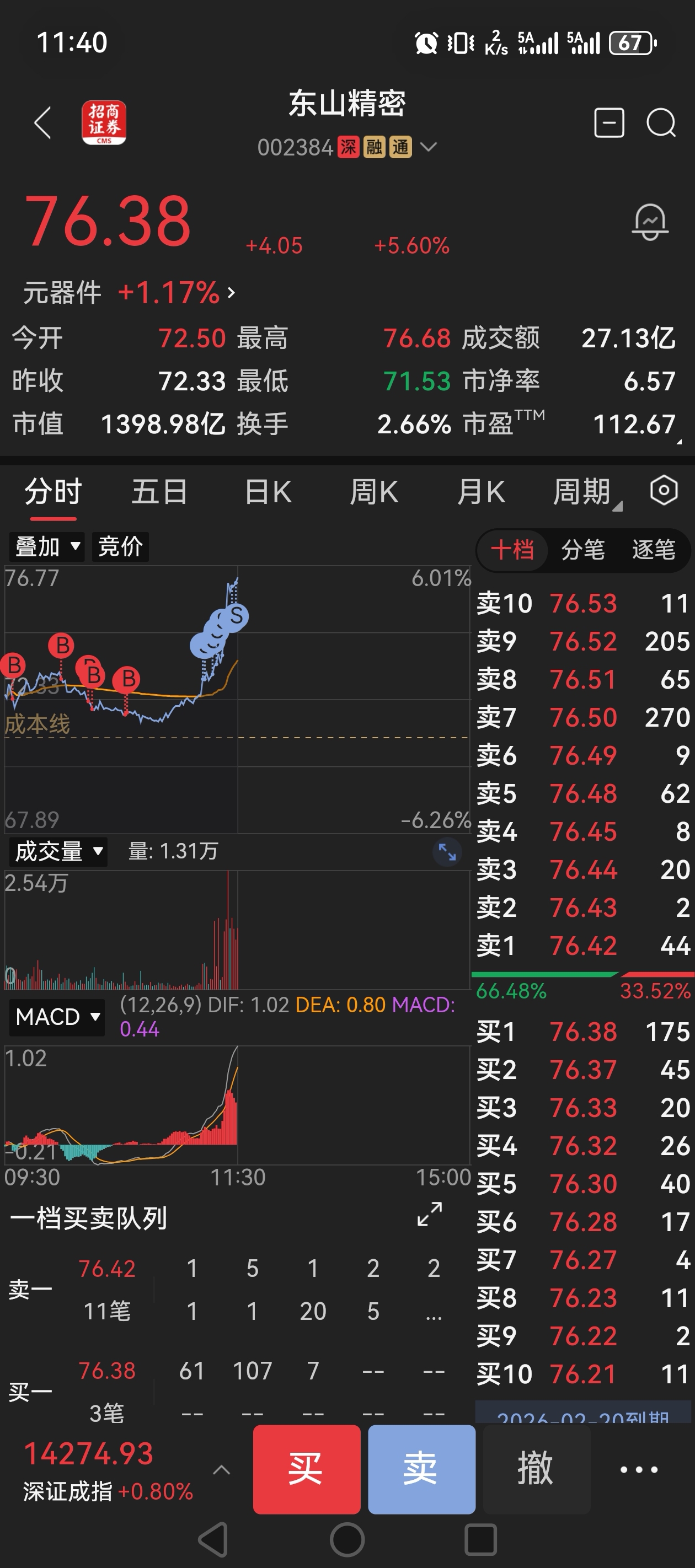Open the 叠加 overlay dropdown

click(x=46, y=546)
